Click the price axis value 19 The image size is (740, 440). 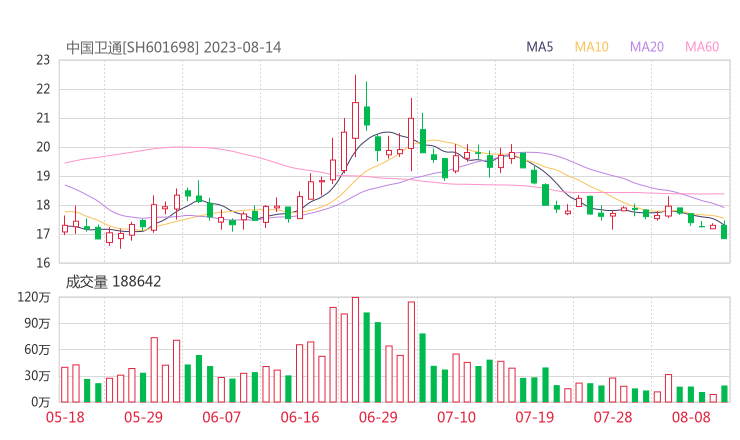[x=43, y=176]
